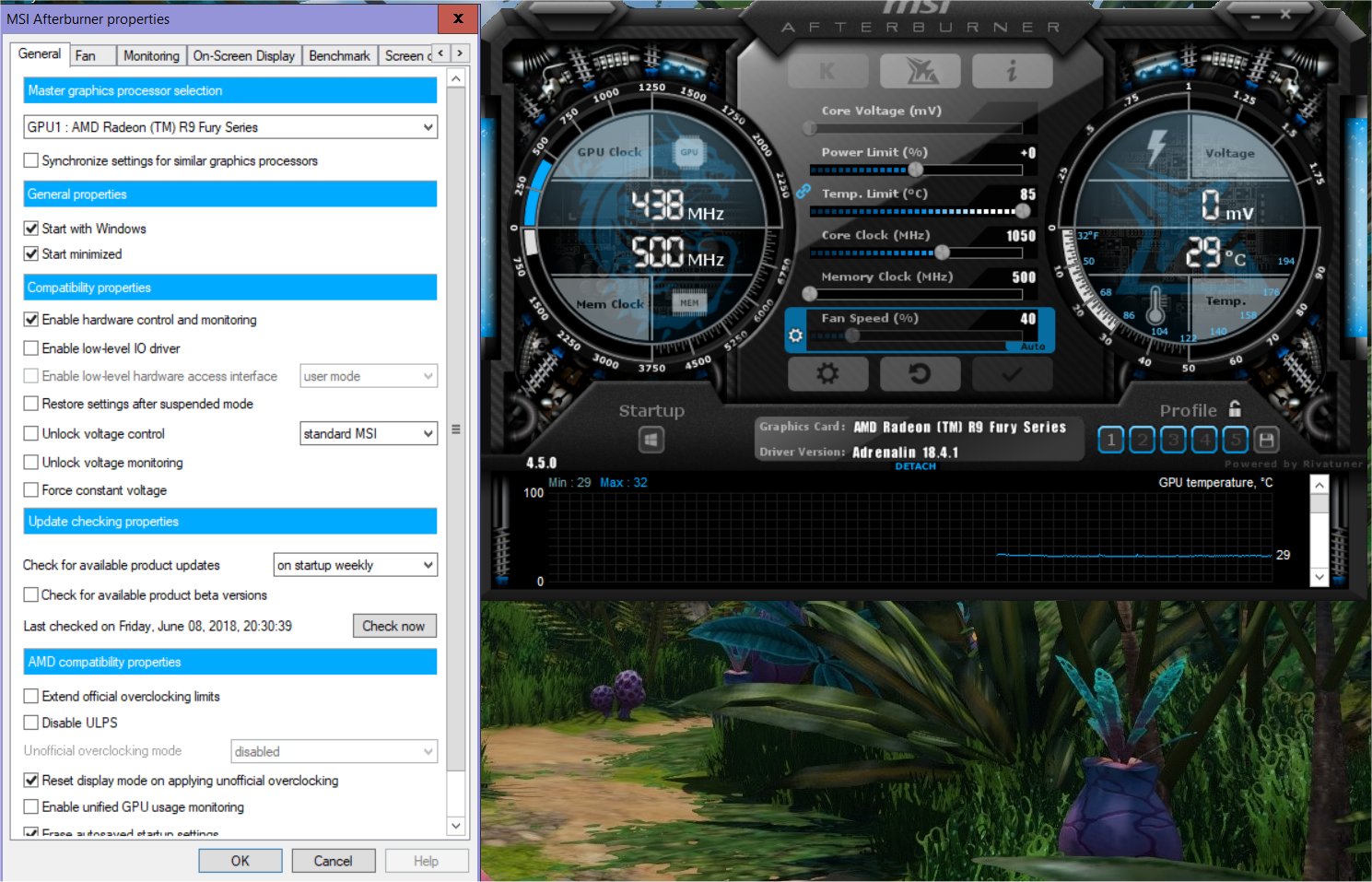
Task: Click the Power Limit slider
Action: pos(916,170)
